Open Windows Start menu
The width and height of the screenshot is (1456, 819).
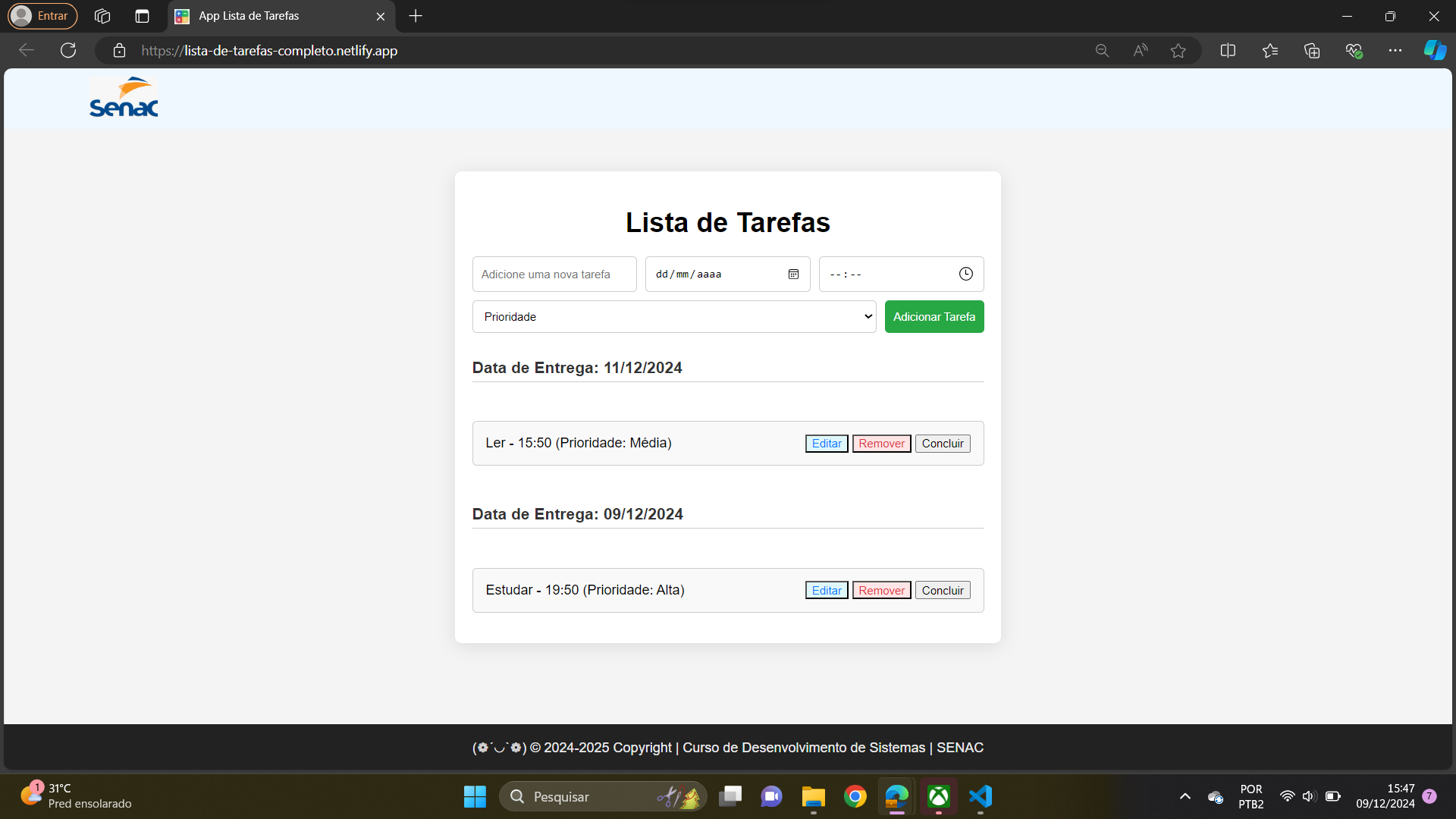tap(475, 796)
